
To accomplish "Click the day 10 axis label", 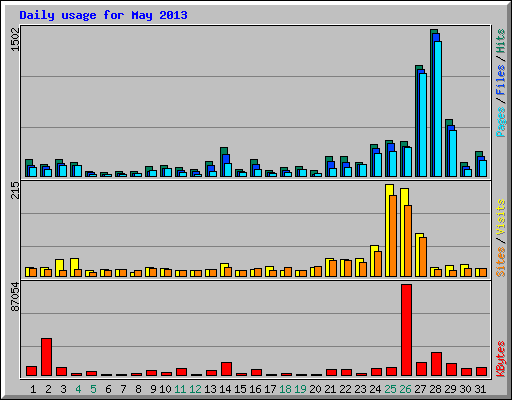I will (x=165, y=389).
